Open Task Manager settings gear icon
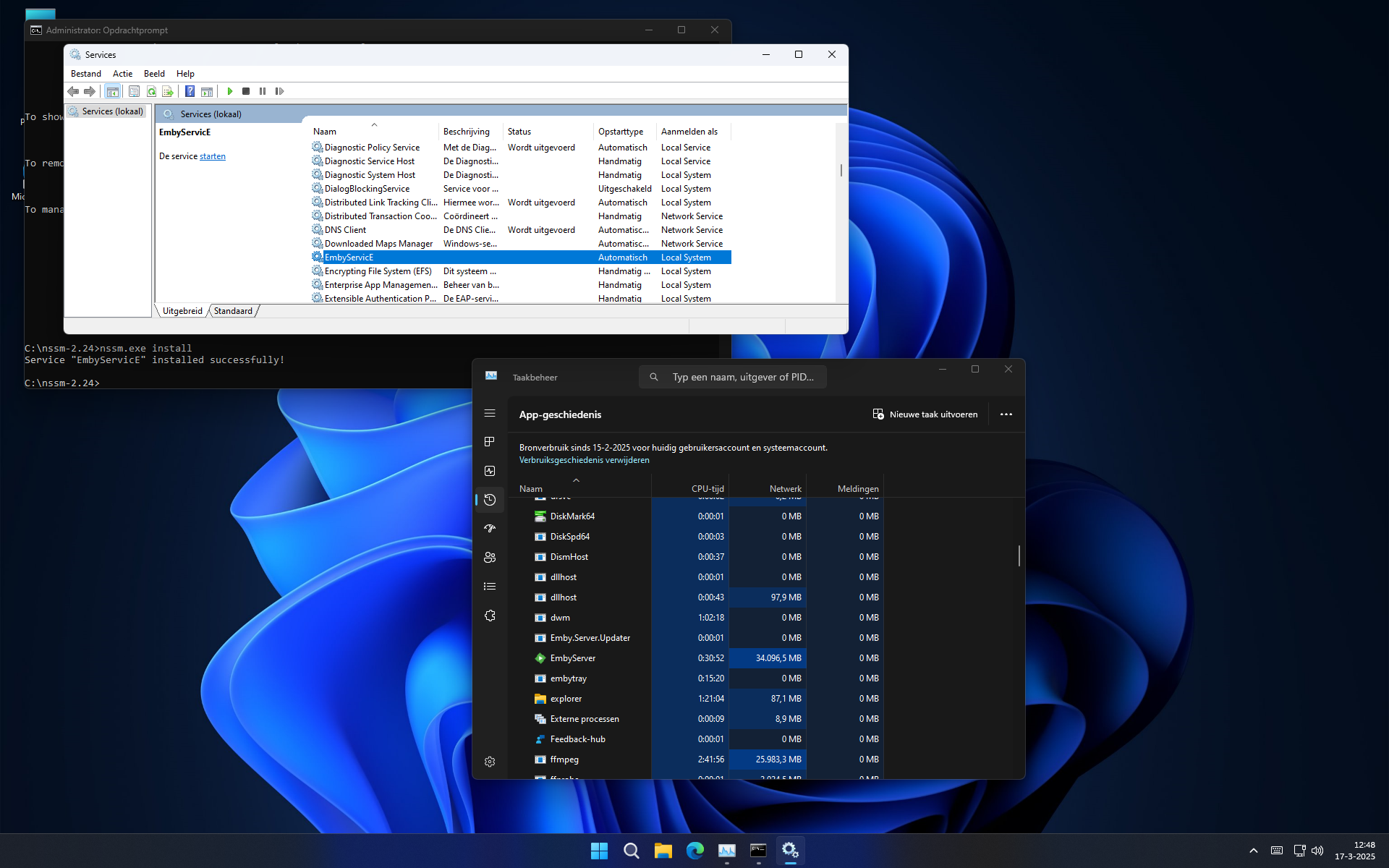Image resolution: width=1389 pixels, height=868 pixels. [490, 762]
